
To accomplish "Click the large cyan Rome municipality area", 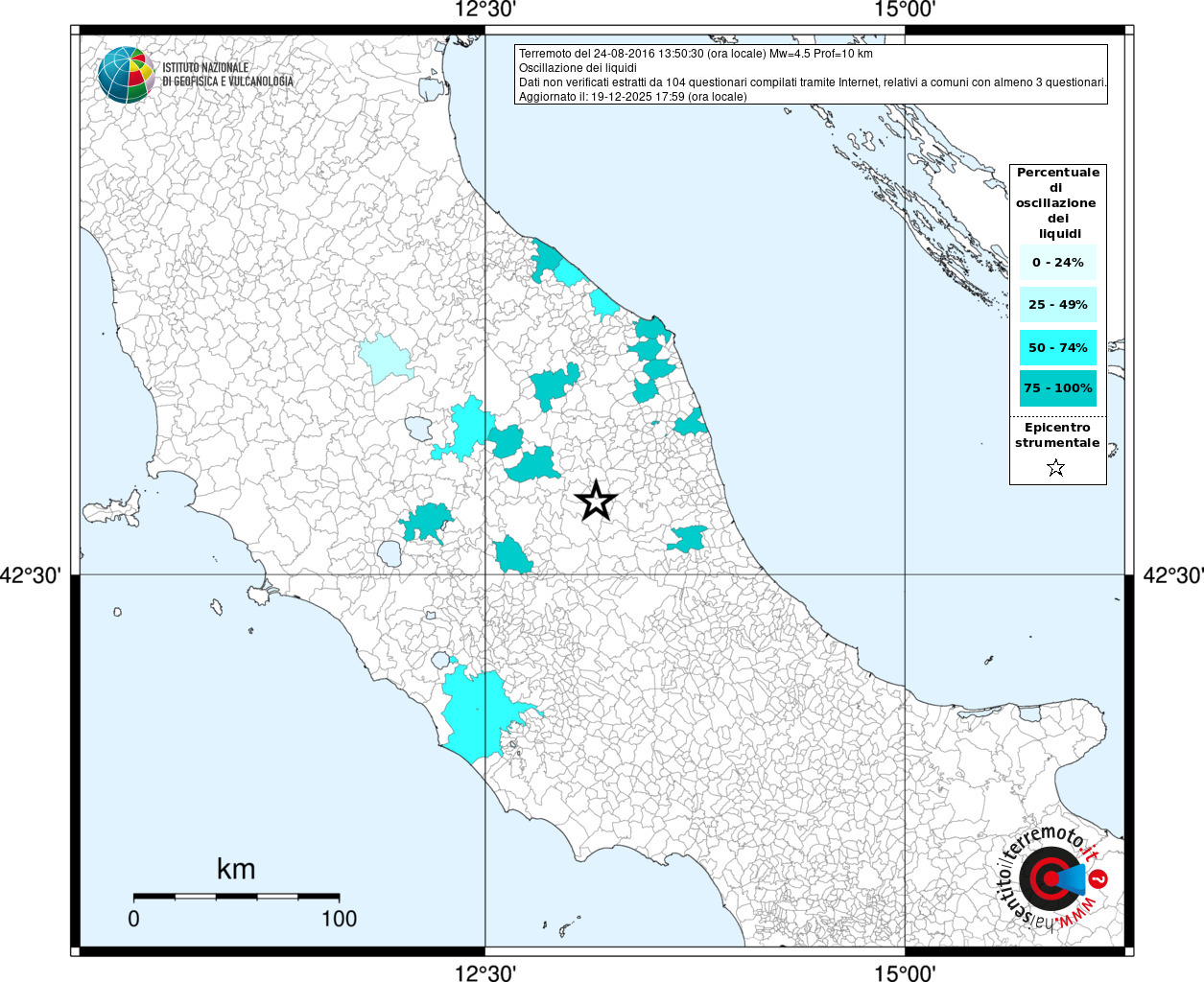I will [x=480, y=714].
